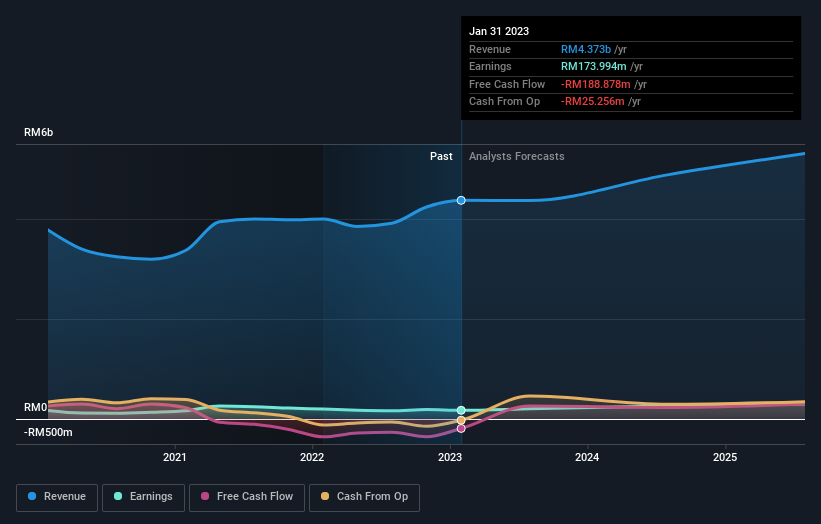Click the RM0 y-axis label
Viewport: 821px width, 524px height.
[x=36, y=407]
